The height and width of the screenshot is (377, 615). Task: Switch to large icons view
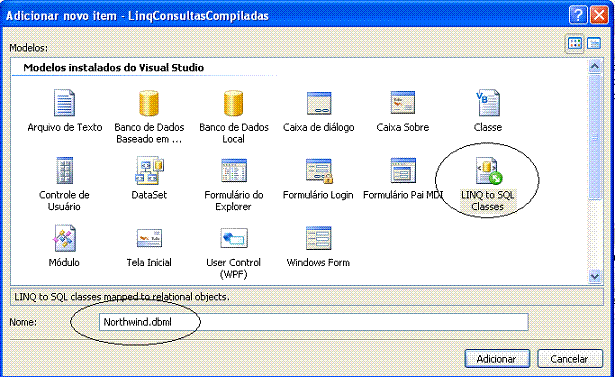pos(575,43)
